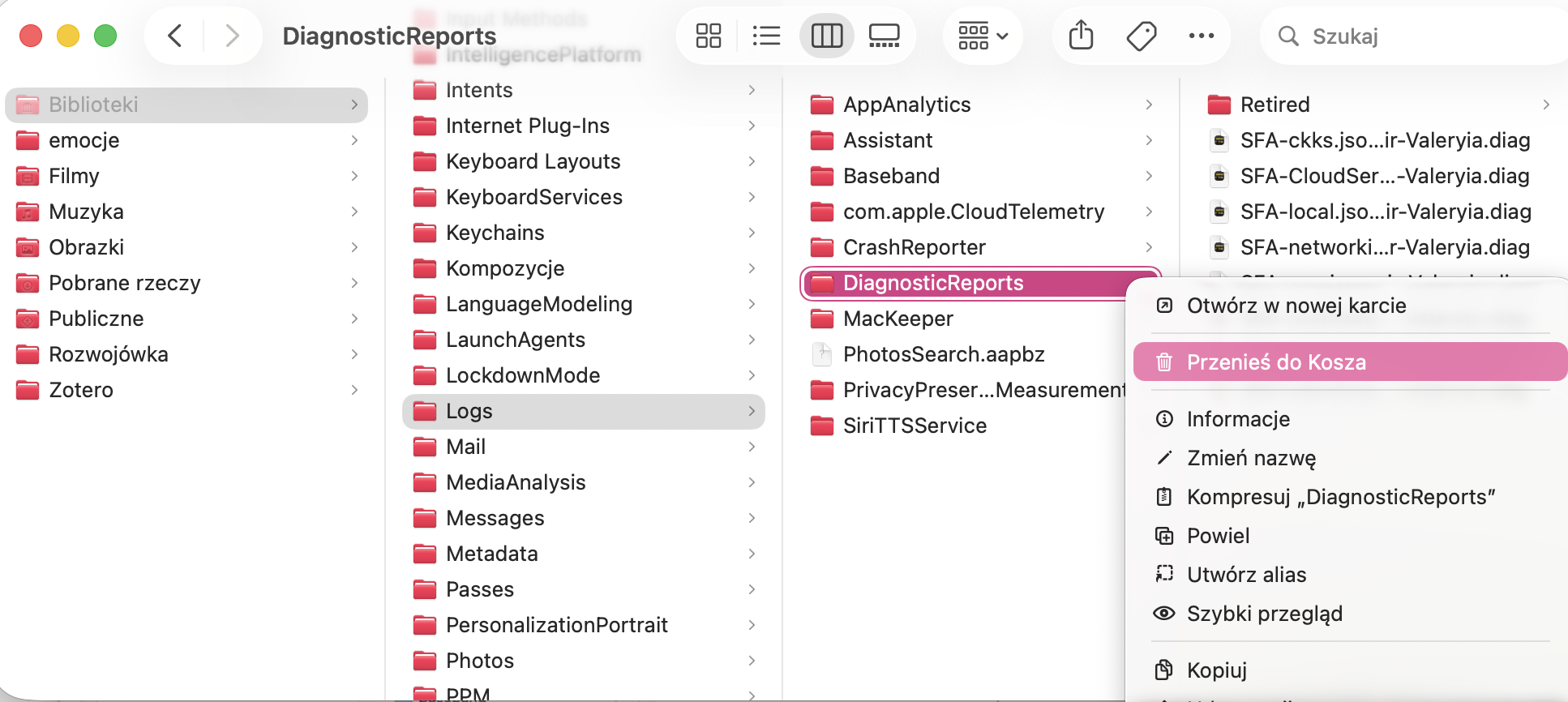
Task: Expand the Retired folder chevron
Action: (x=1546, y=105)
